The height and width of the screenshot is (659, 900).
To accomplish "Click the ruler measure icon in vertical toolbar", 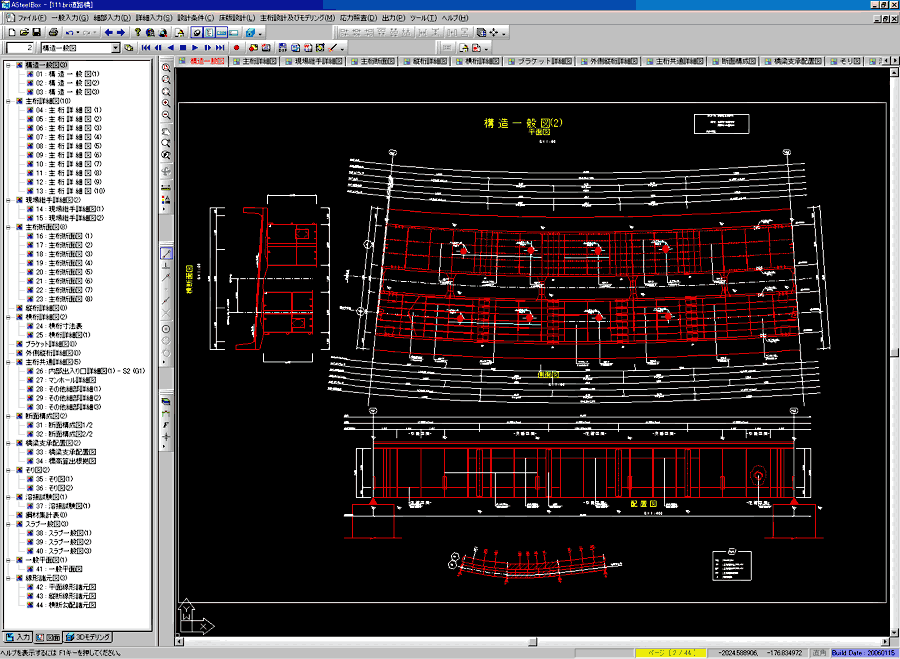I will tap(166, 188).
